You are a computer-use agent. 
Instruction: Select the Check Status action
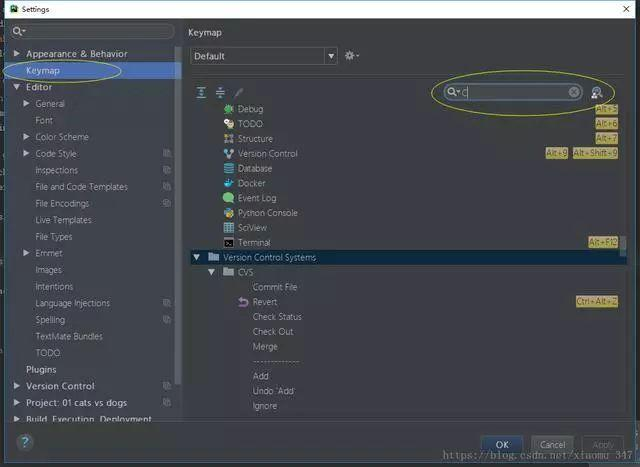[277, 317]
